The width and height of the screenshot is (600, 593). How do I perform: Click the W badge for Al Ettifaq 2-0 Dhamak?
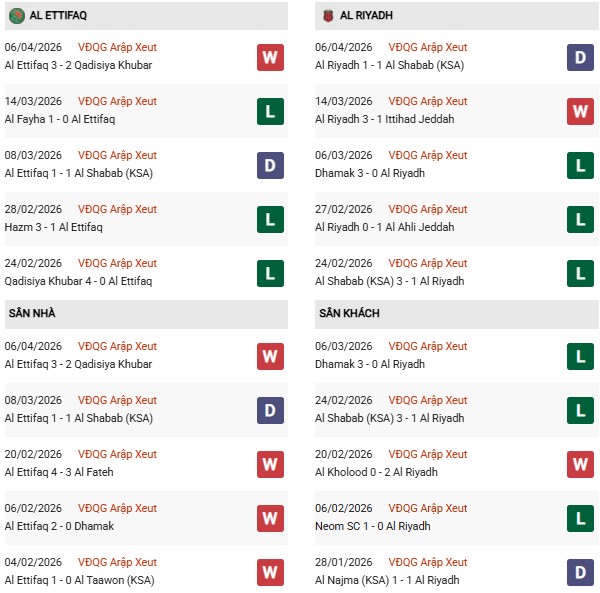click(x=270, y=518)
